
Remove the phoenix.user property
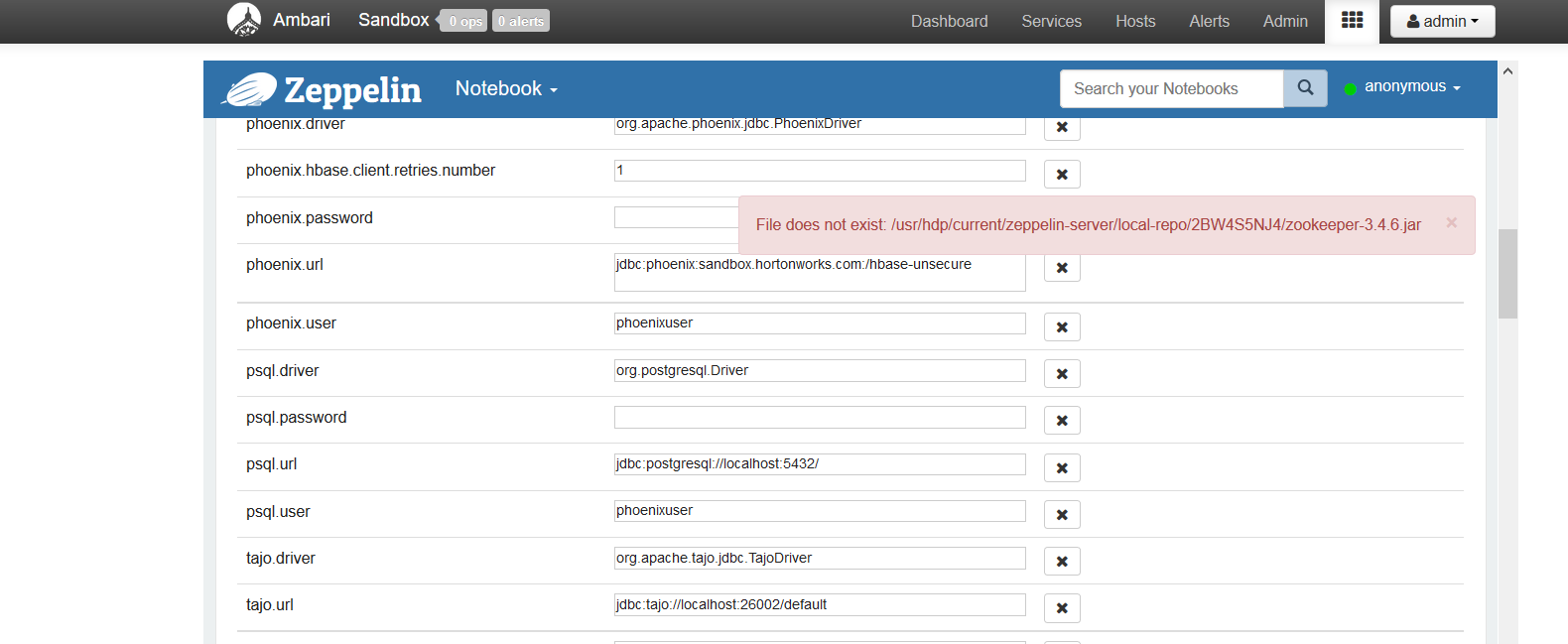pyautogui.click(x=1062, y=327)
